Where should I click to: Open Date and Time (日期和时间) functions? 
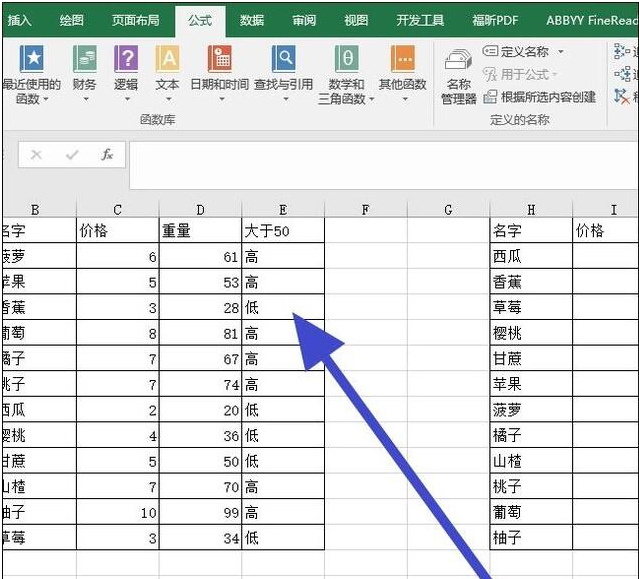(x=220, y=59)
